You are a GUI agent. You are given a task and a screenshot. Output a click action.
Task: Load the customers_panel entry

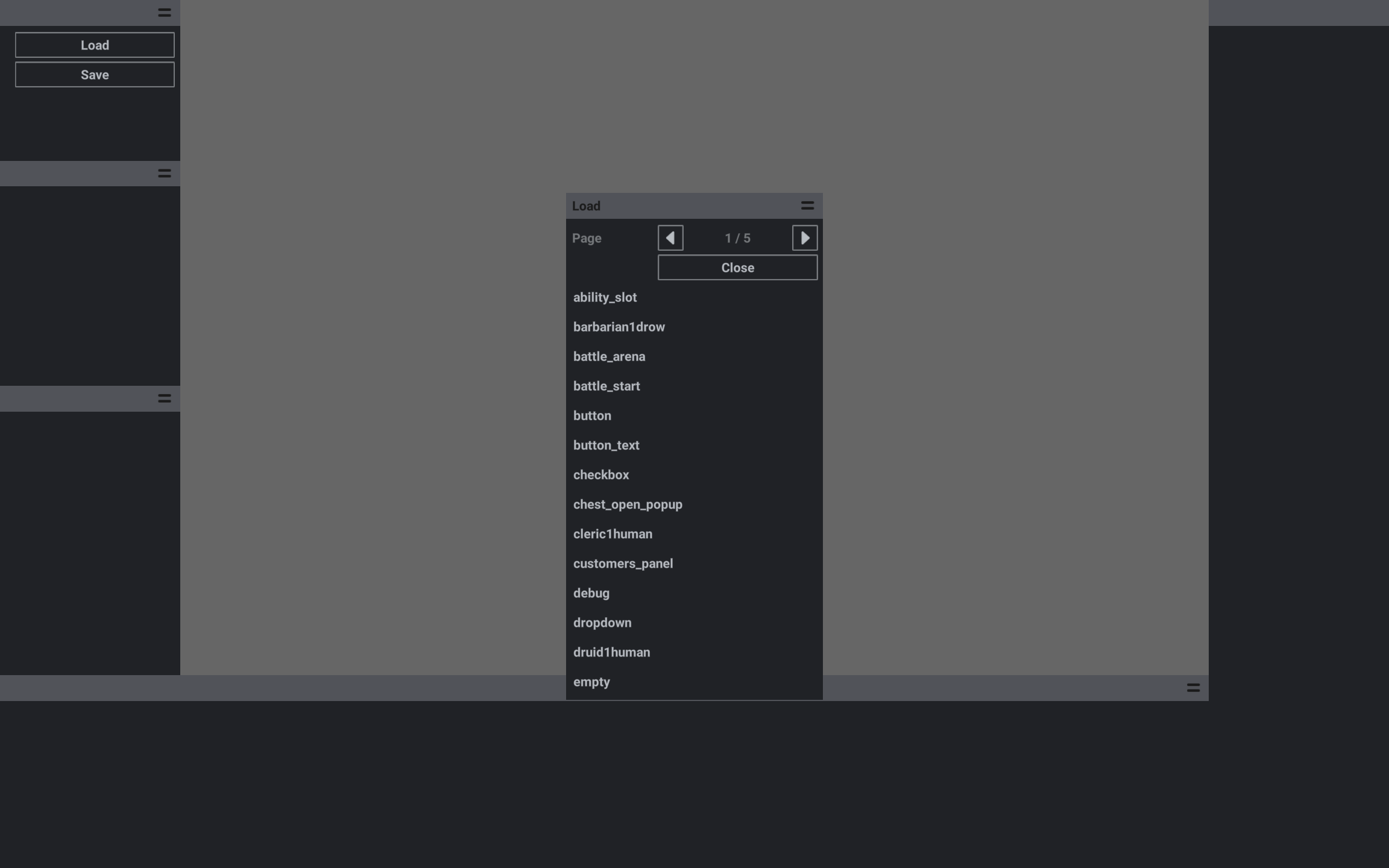click(x=623, y=564)
